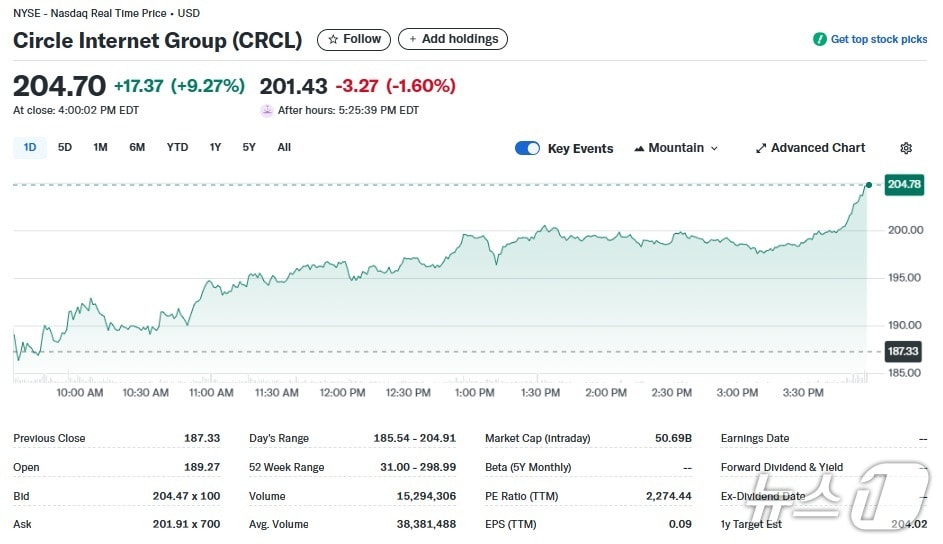Click the star icon in Follow

click(x=332, y=39)
